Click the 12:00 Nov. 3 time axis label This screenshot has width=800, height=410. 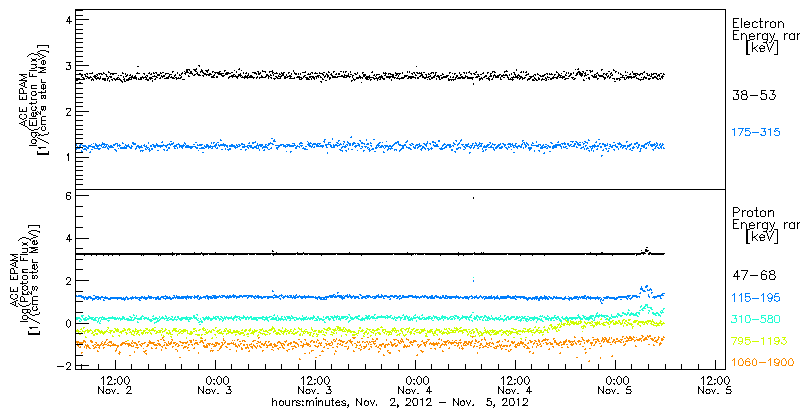coord(315,386)
